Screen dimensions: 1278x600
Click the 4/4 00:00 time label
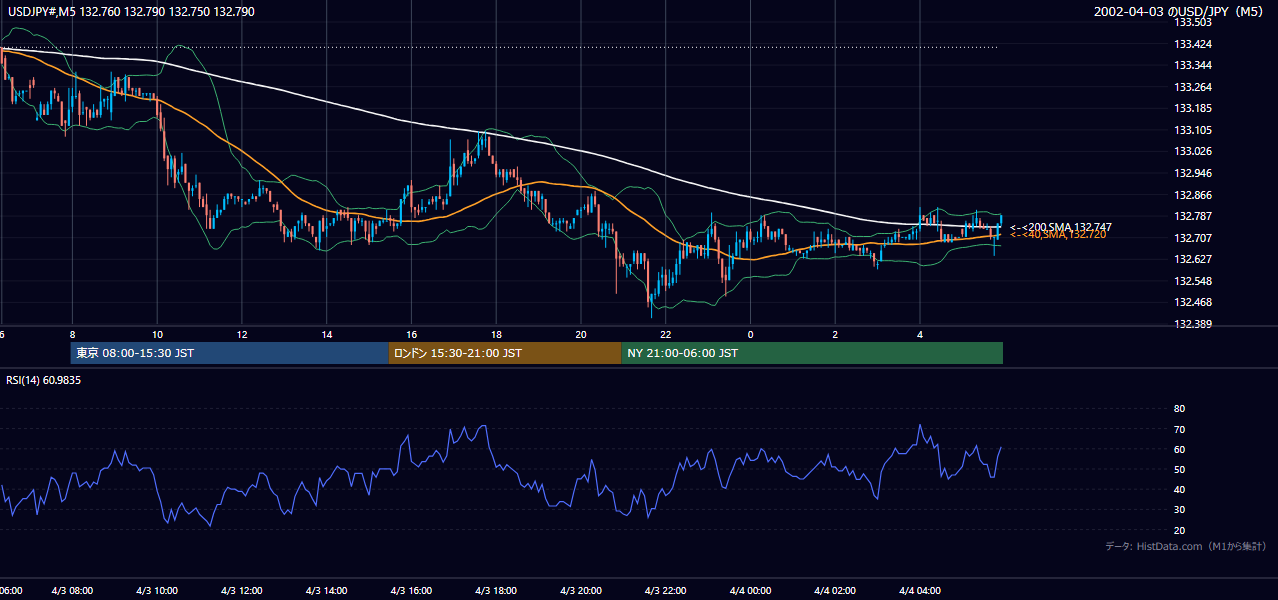point(751,591)
